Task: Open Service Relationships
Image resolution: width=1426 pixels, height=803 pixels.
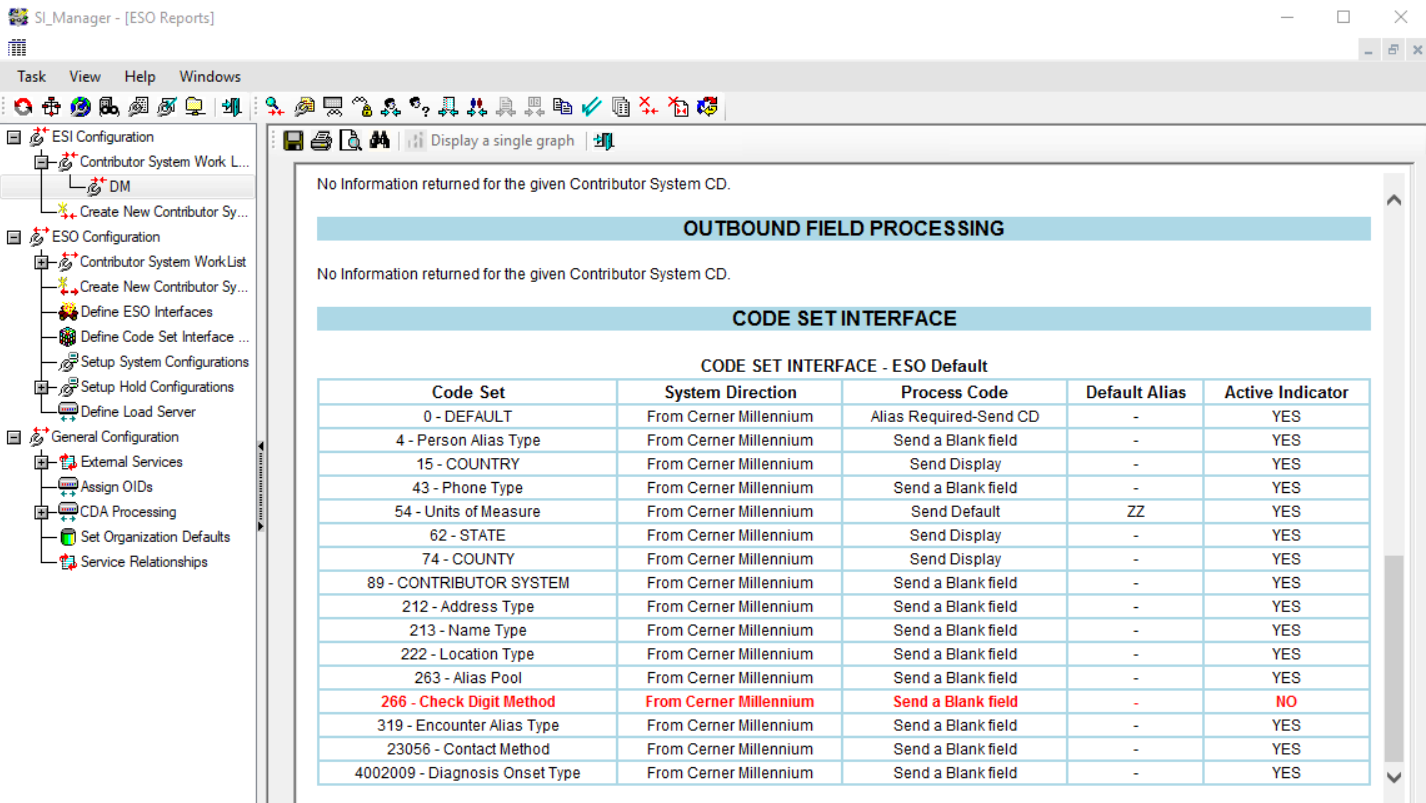Action: [144, 562]
